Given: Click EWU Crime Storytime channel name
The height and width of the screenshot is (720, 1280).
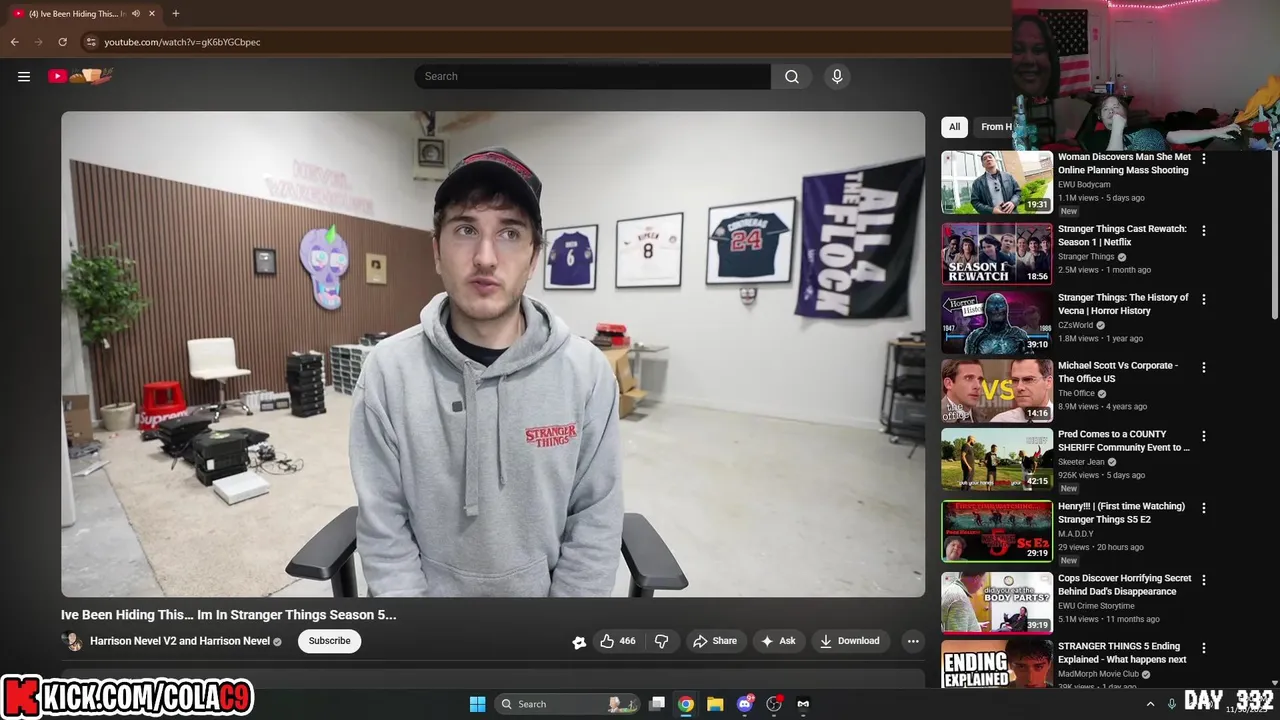Looking at the screenshot, I should pos(1096,606).
